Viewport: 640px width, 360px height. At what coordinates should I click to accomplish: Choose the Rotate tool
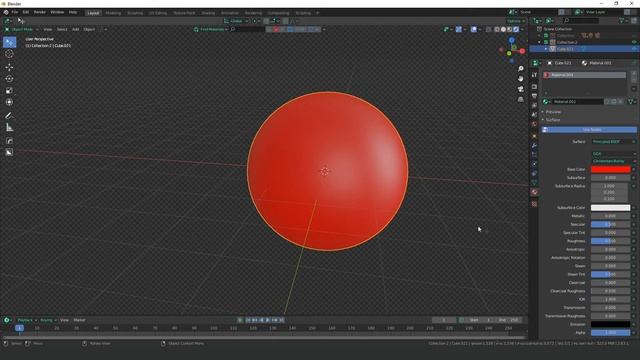(x=9, y=79)
